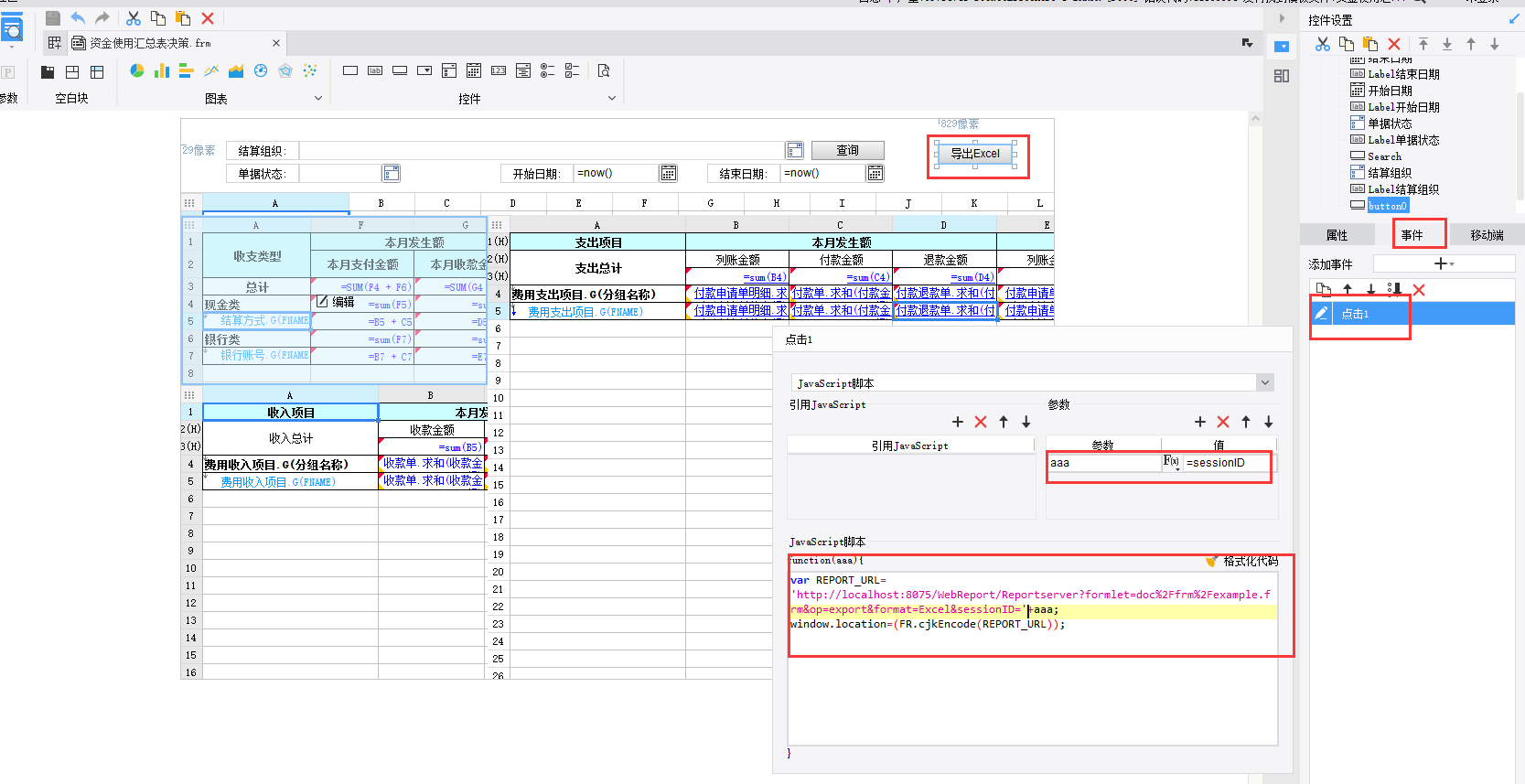The height and width of the screenshot is (784, 1525).
Task: Click the 查询 button on the form
Action: 848,150
